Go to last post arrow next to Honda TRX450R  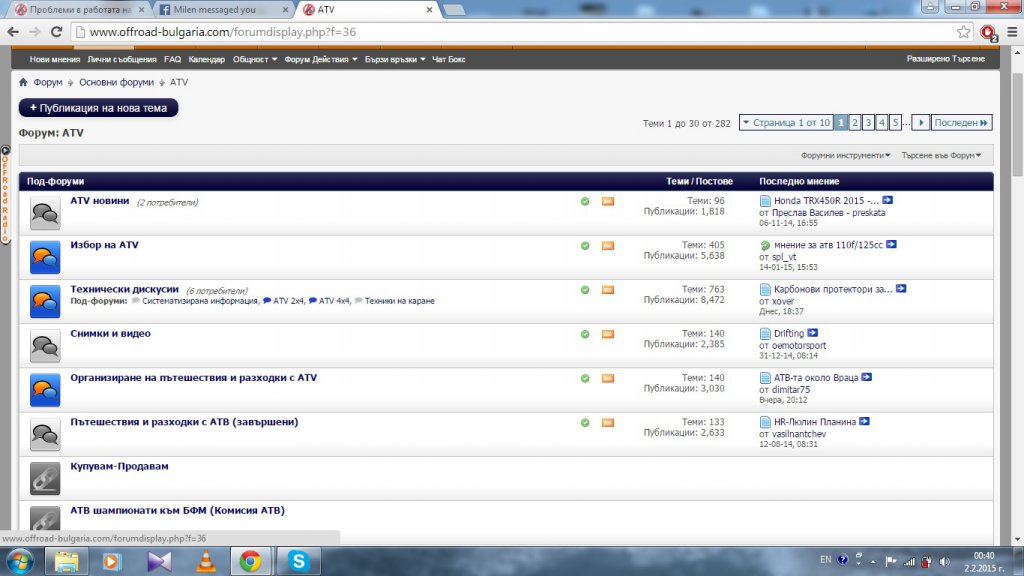tap(888, 200)
